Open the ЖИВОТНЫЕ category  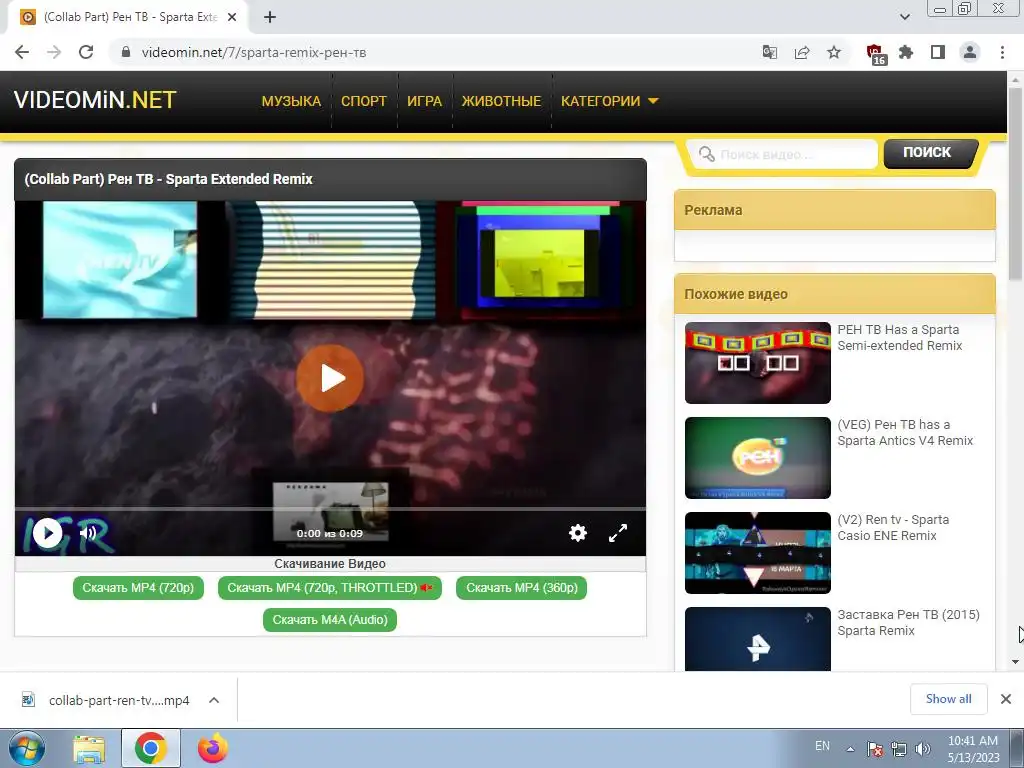click(502, 101)
